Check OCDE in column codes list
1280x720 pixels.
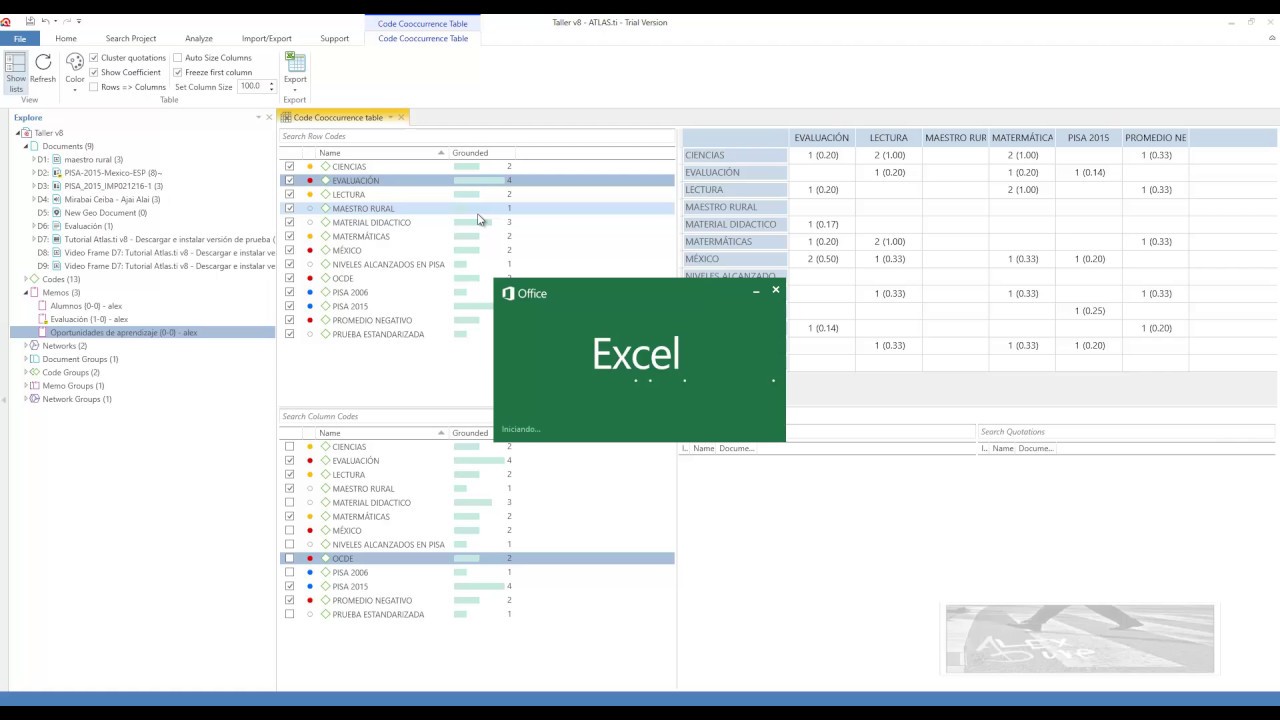290,558
